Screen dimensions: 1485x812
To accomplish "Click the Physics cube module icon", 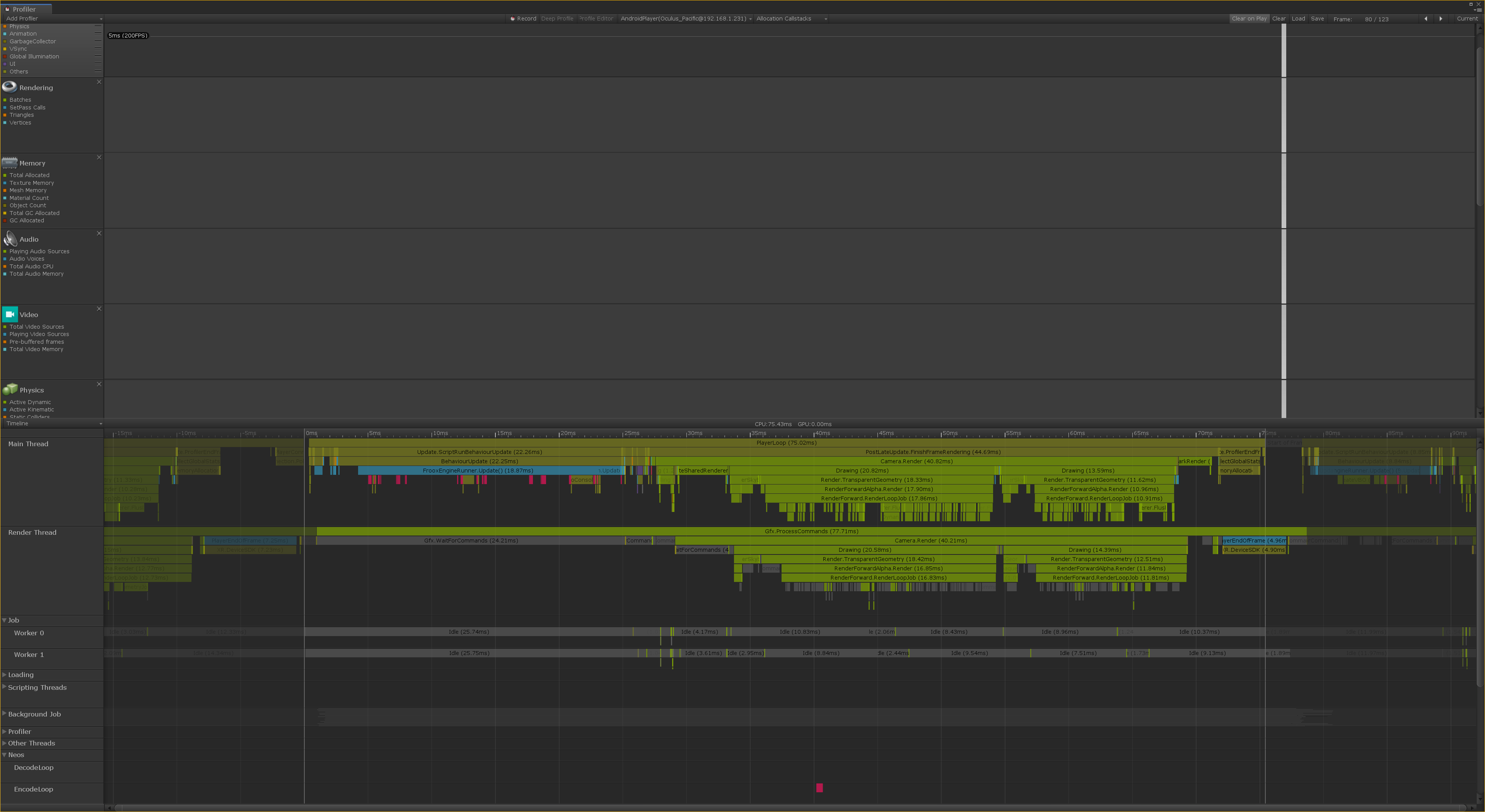I will pos(10,390).
